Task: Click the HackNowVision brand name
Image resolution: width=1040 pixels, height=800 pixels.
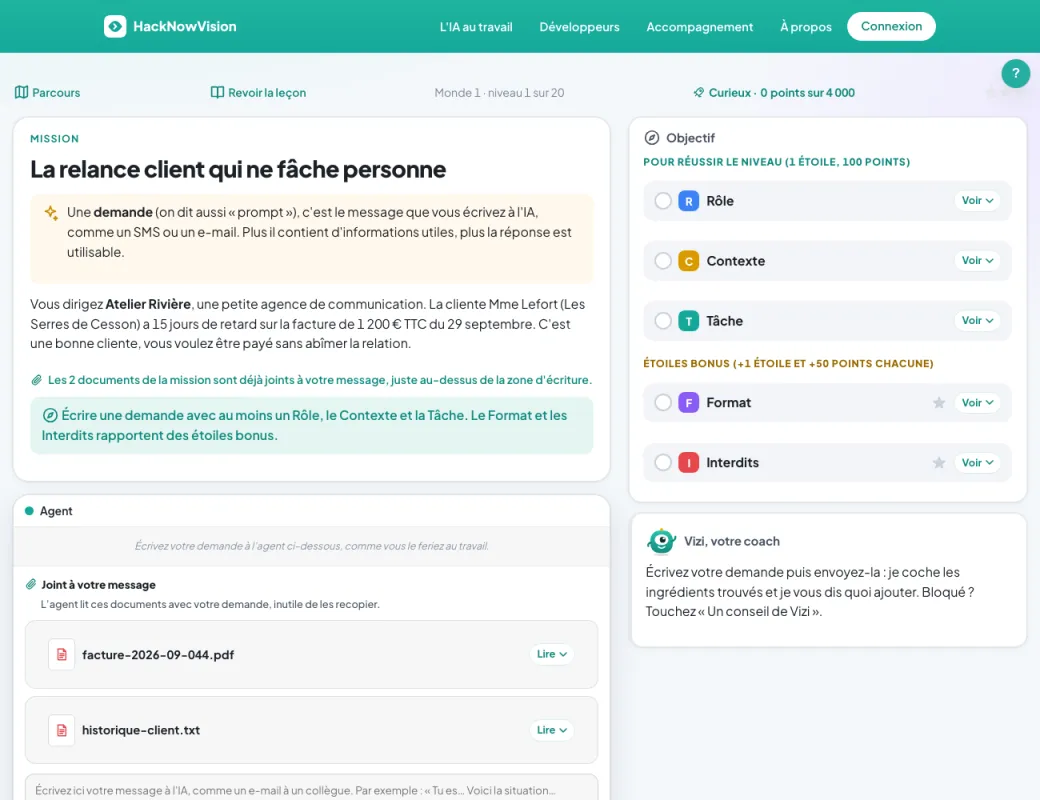Action: point(185,27)
